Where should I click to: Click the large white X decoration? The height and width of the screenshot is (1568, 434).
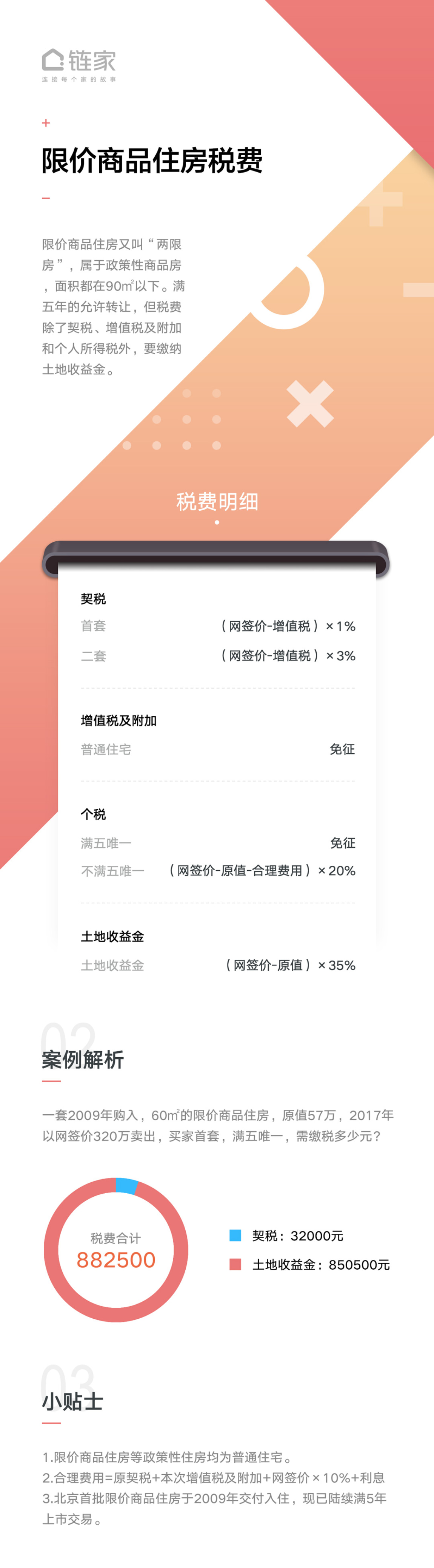pos(310,403)
